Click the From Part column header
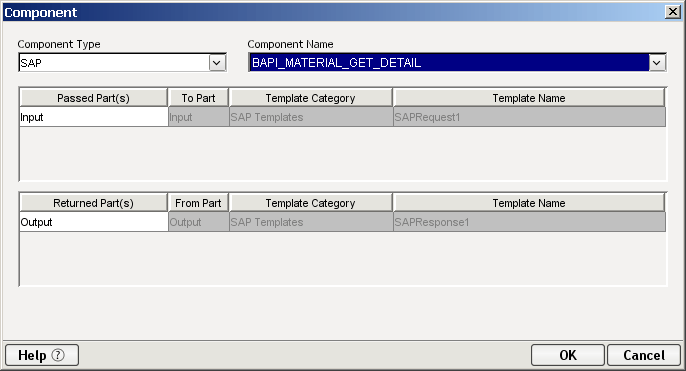Viewport: 686px width, 371px height. point(198,203)
